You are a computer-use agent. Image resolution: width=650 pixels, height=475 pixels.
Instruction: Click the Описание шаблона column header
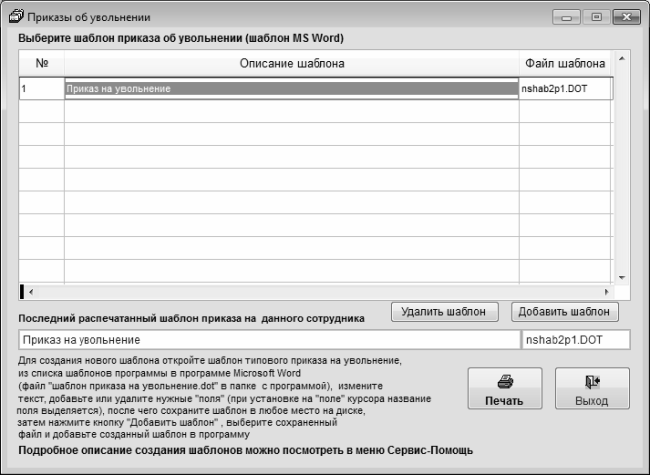291,64
